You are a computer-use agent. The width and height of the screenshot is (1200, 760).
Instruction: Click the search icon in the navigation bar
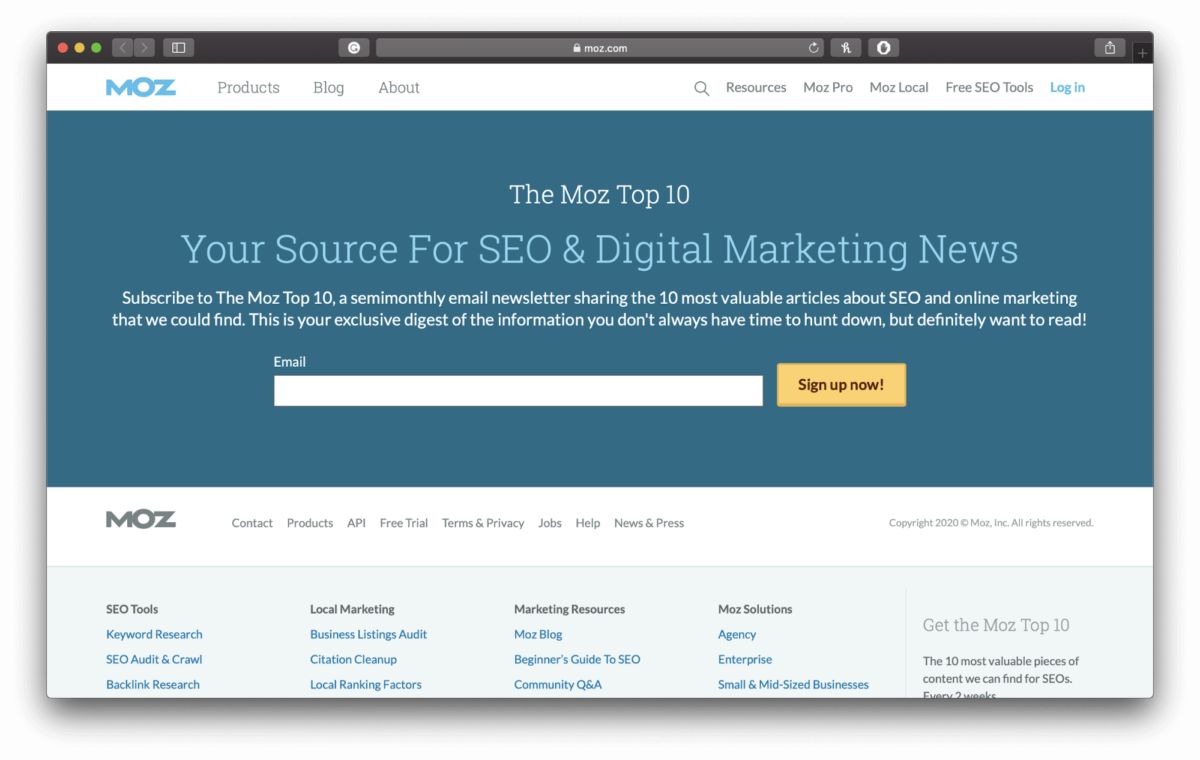(x=701, y=88)
